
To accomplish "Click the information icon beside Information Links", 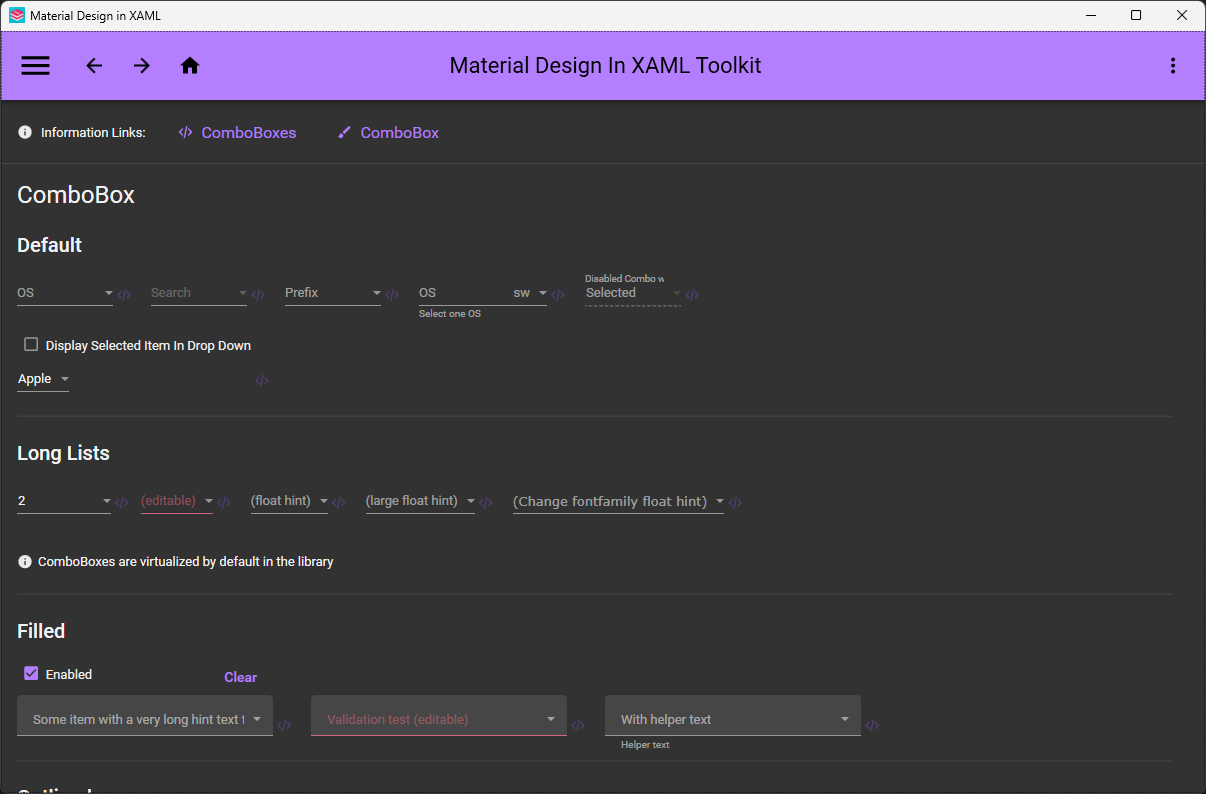I will pyautogui.click(x=25, y=132).
